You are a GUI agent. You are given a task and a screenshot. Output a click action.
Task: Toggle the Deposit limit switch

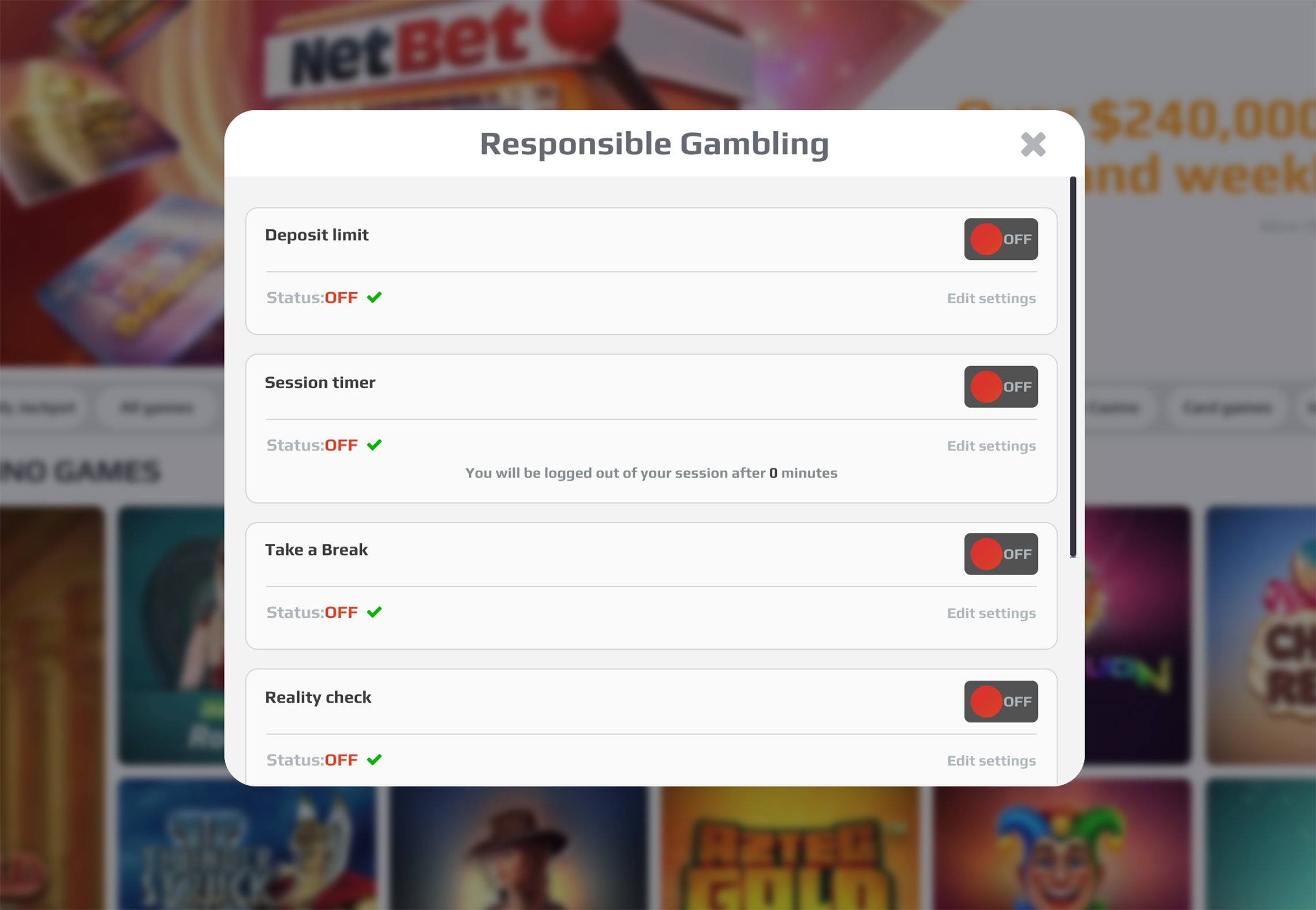[1001, 239]
